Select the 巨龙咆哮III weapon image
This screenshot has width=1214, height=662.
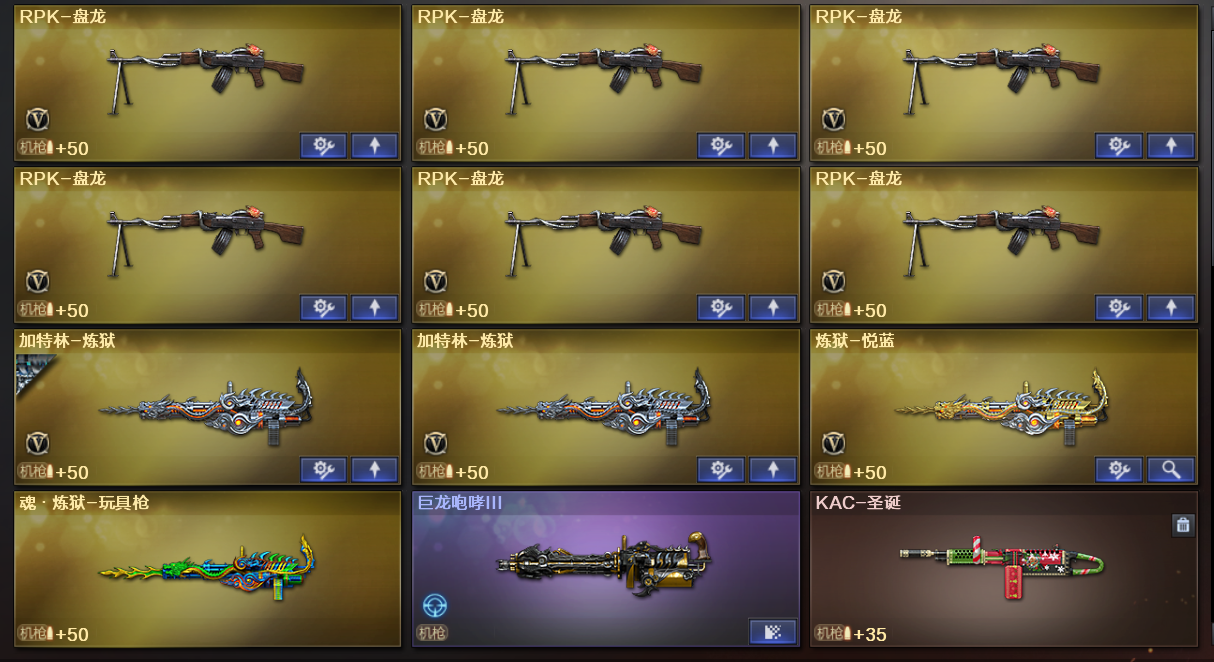[x=605, y=565]
